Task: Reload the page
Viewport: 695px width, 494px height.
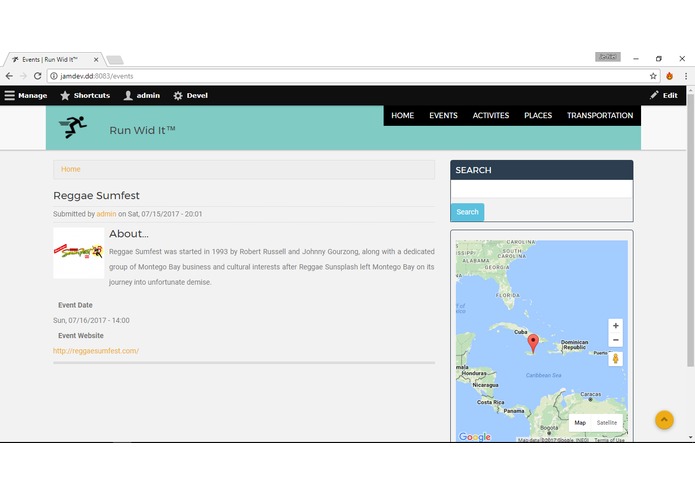Action: point(37,76)
